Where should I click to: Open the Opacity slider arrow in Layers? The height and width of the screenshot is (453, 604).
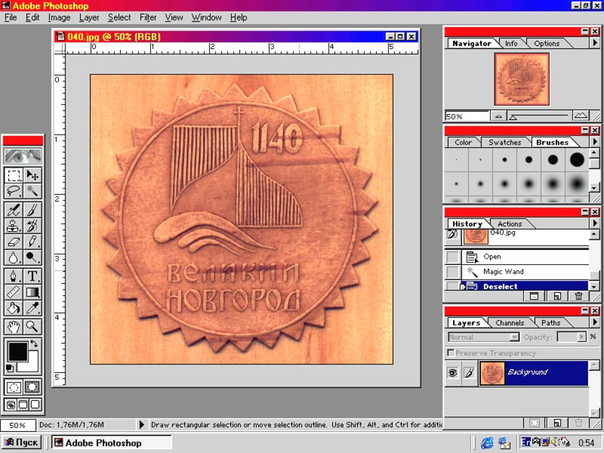(x=582, y=337)
